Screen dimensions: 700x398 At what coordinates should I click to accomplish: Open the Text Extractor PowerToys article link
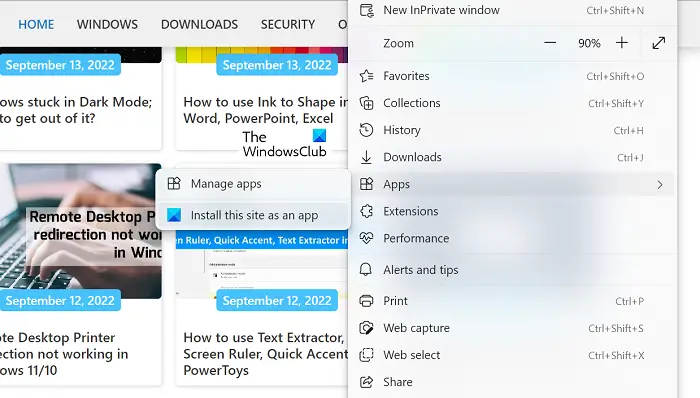(x=266, y=354)
